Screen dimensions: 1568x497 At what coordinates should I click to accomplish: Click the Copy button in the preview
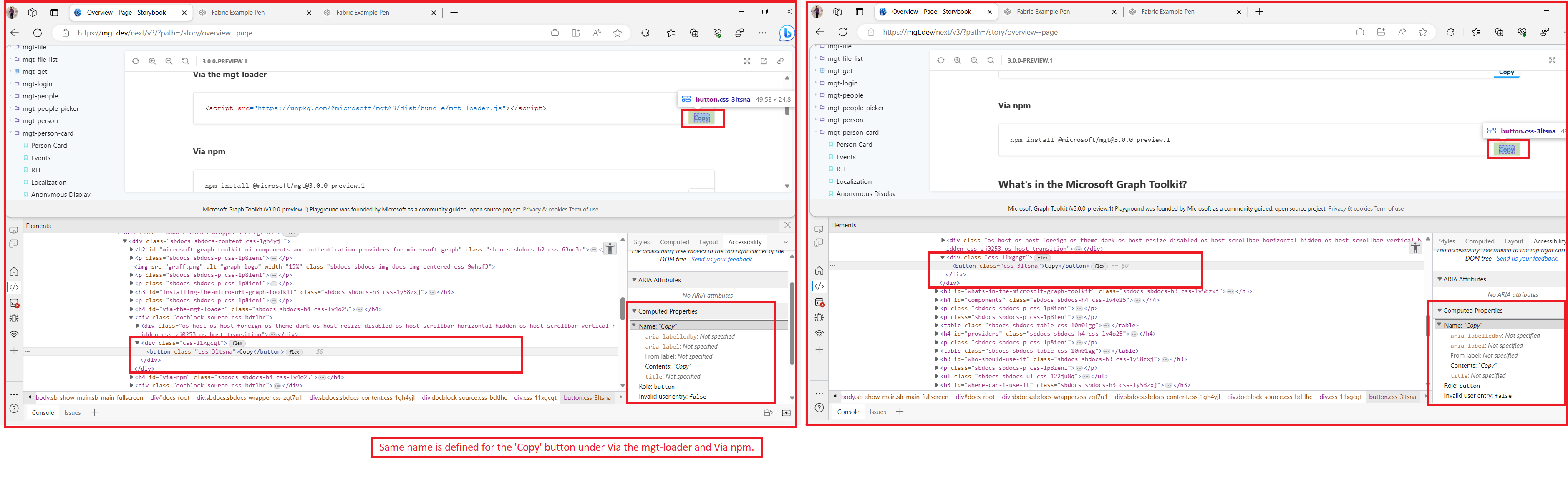click(x=702, y=119)
